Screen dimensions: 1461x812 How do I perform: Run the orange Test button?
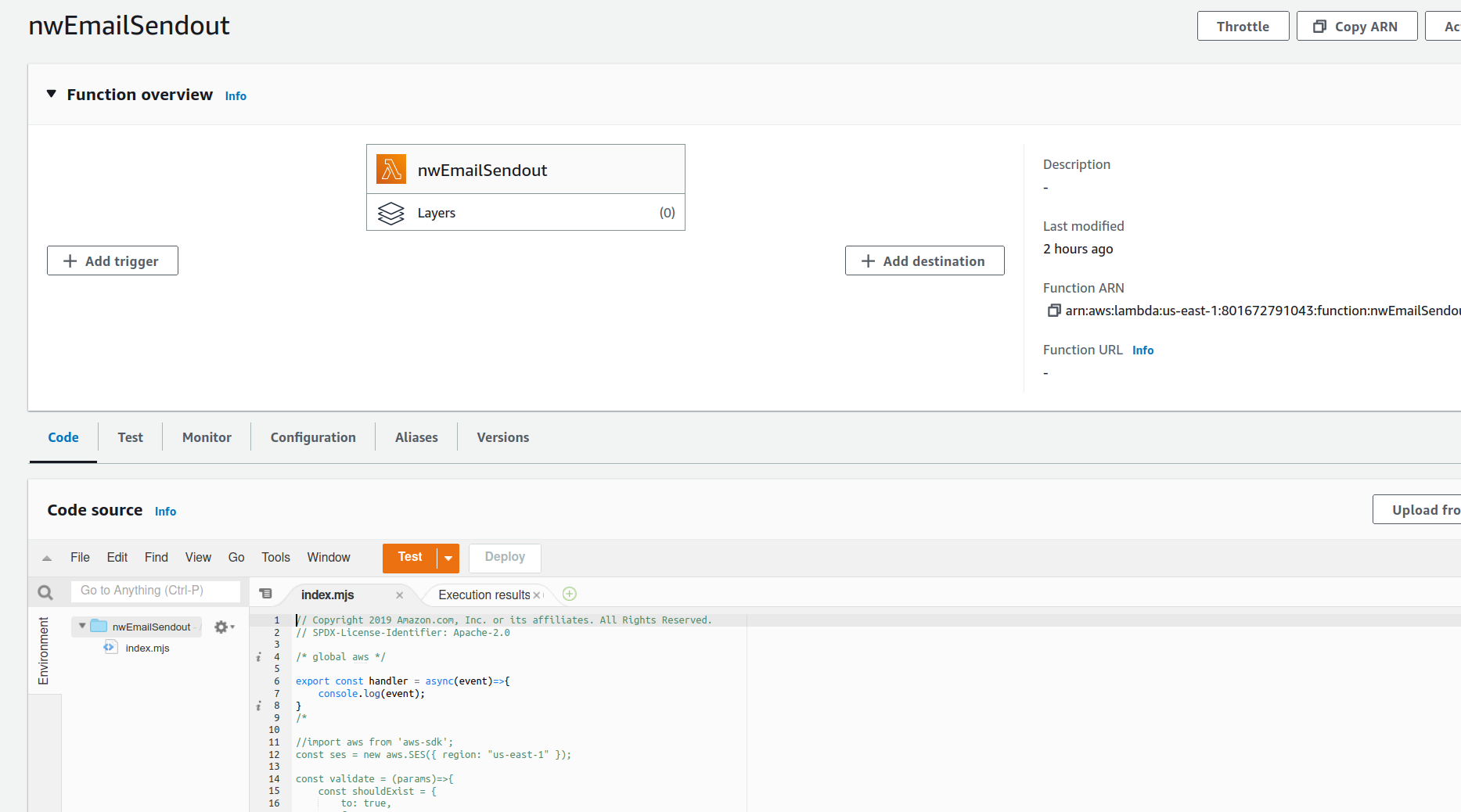point(410,557)
